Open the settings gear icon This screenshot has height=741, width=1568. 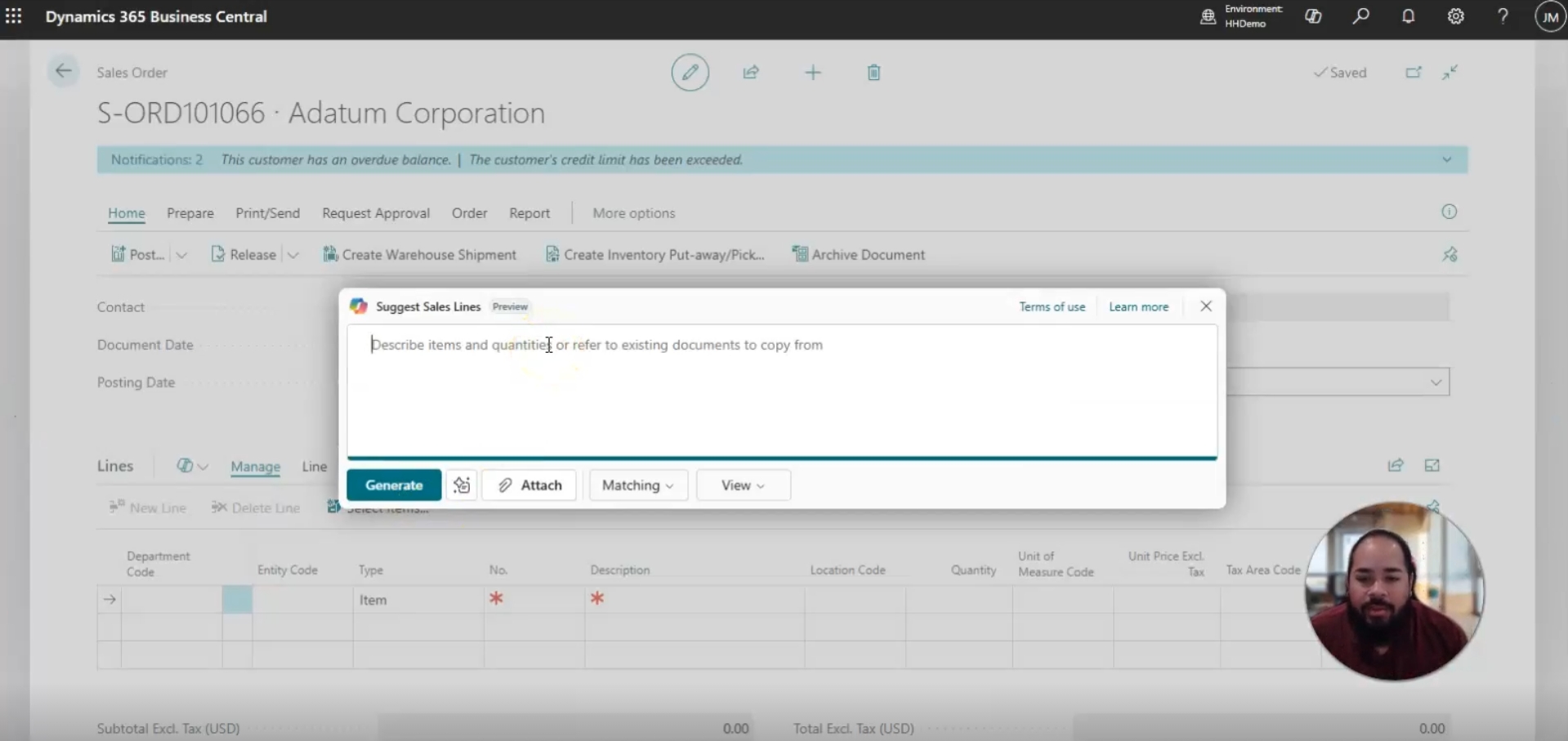[x=1455, y=16]
